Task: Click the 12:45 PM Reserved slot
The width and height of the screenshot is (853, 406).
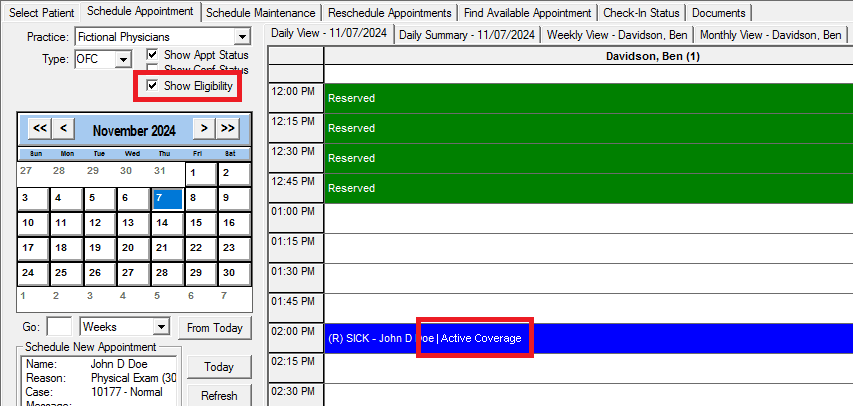Action: click(x=589, y=188)
